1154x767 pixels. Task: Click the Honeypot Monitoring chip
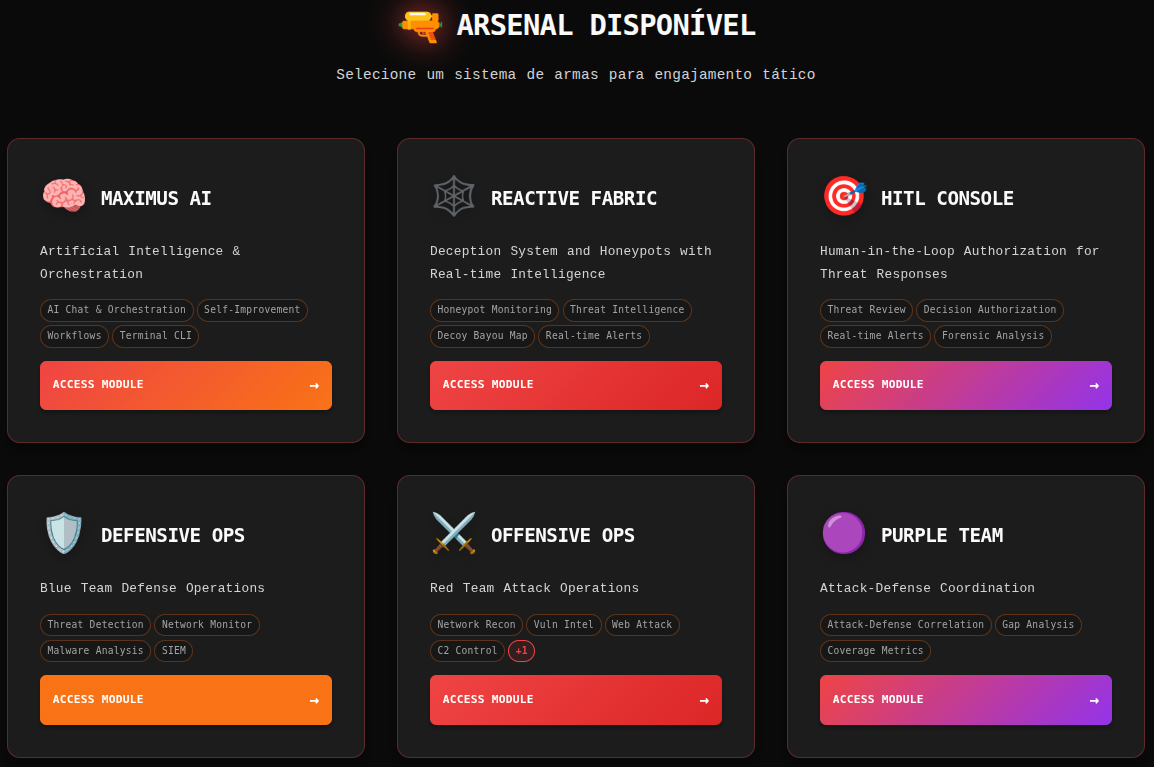494,310
